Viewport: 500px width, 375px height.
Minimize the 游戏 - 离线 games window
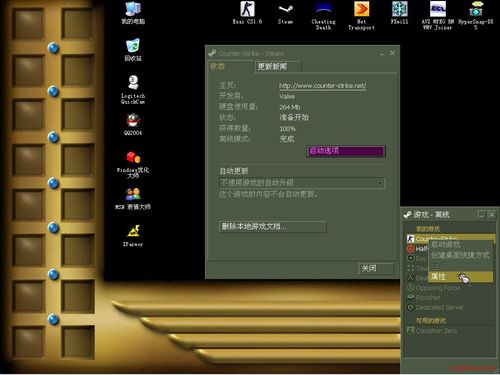[x=482, y=215]
